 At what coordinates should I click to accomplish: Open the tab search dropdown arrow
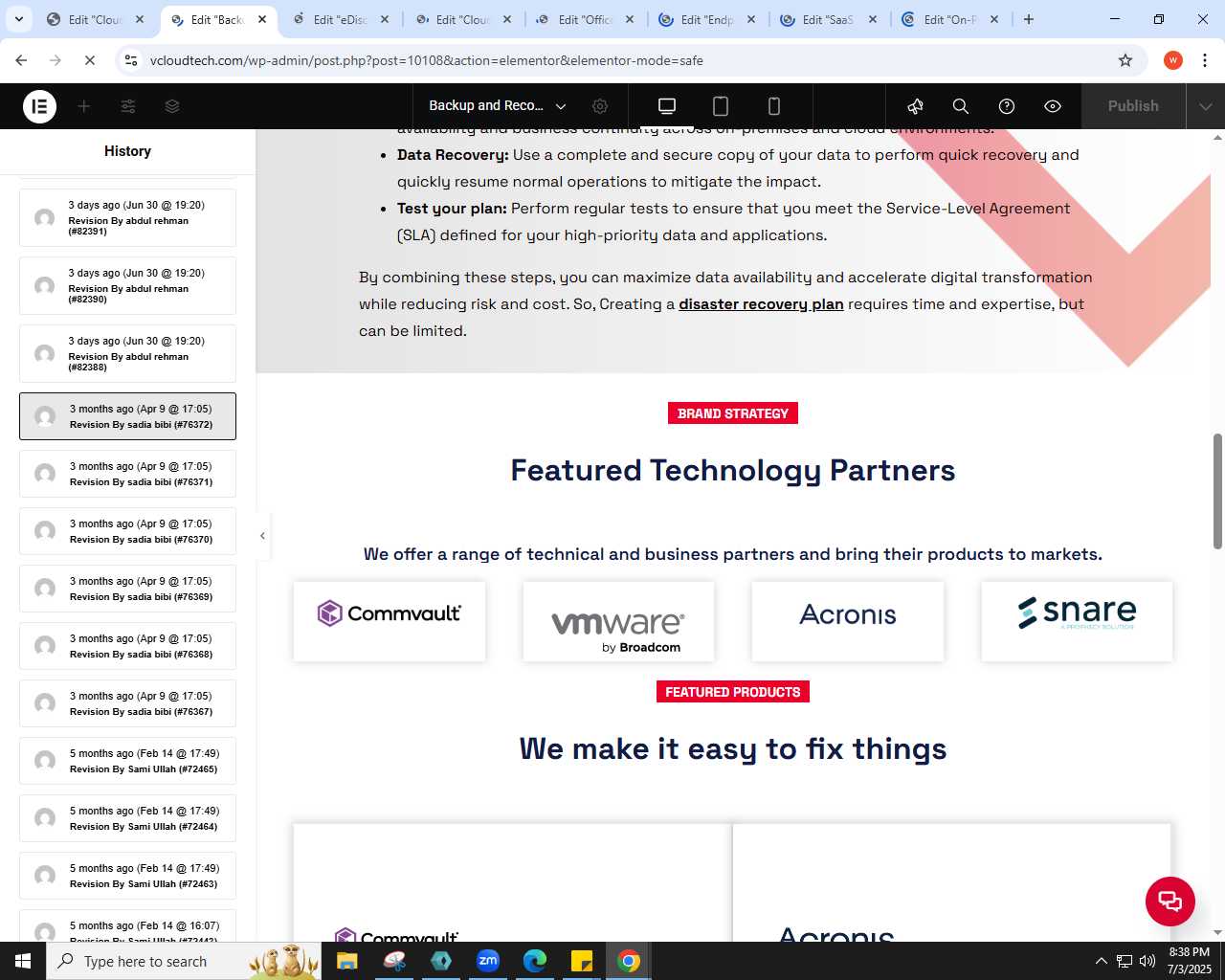coord(19,19)
